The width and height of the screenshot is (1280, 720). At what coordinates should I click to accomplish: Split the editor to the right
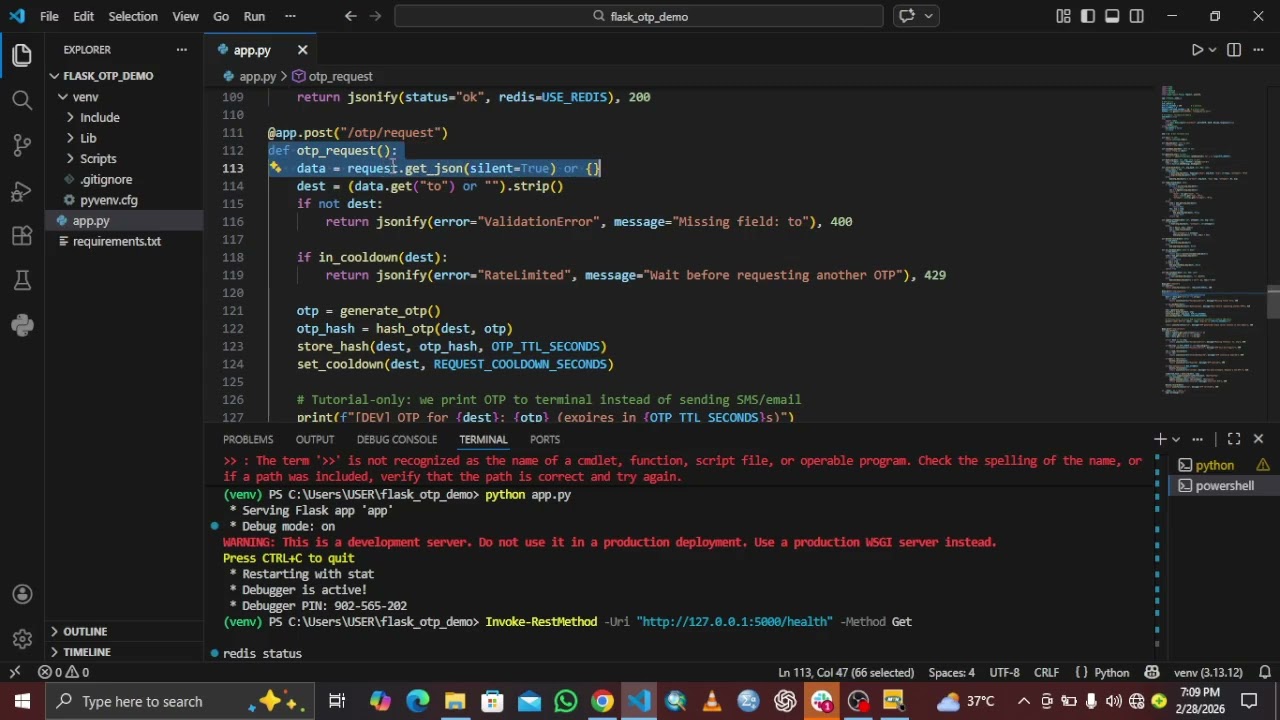[x=1234, y=50]
